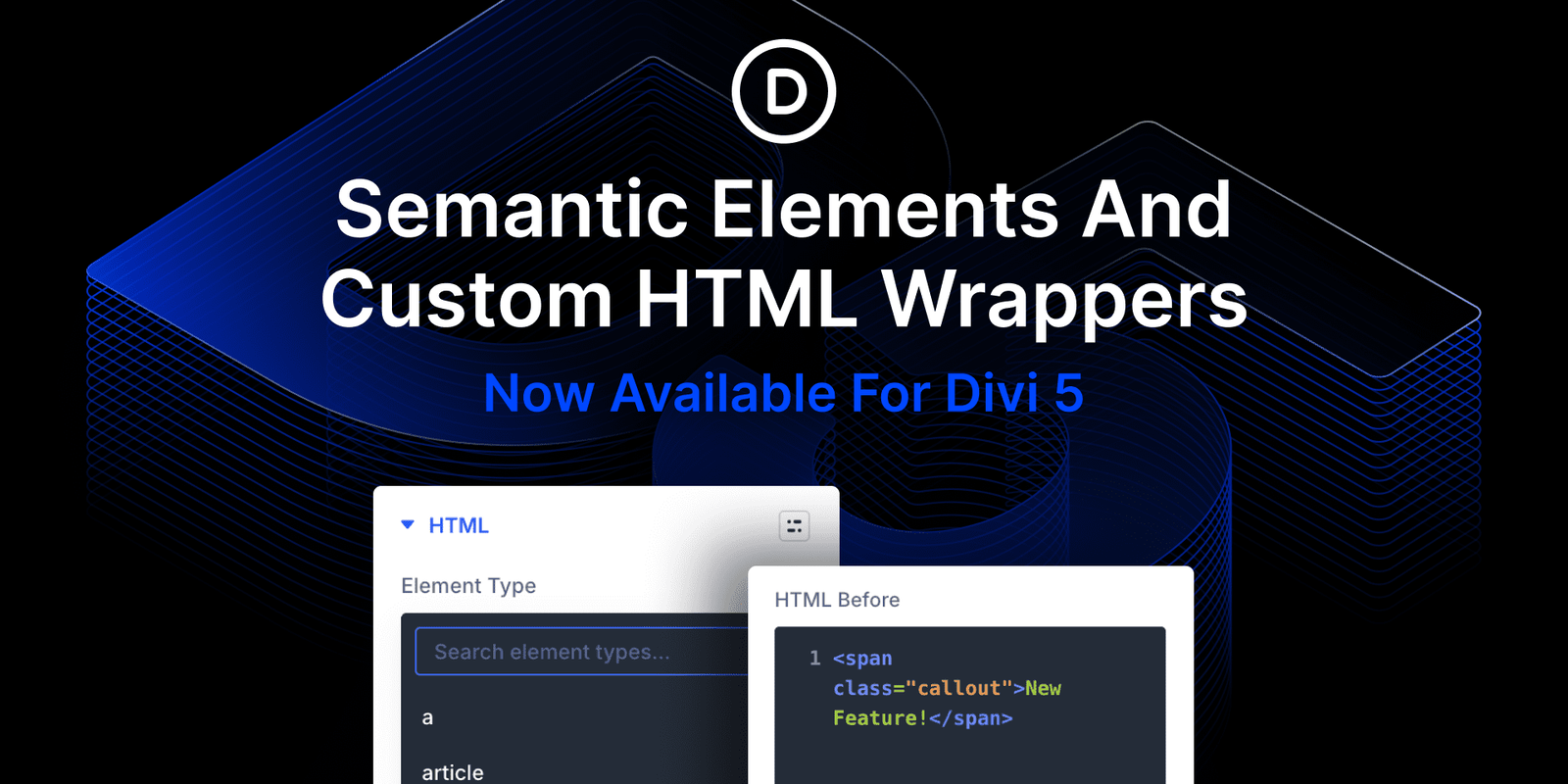This screenshot has width=1568, height=784.
Task: Collapse the HTML section triangle
Action: pos(408,525)
